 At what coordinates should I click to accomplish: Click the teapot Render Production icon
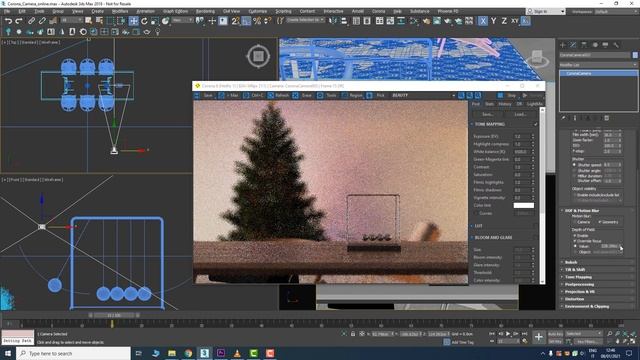click(x=448, y=20)
